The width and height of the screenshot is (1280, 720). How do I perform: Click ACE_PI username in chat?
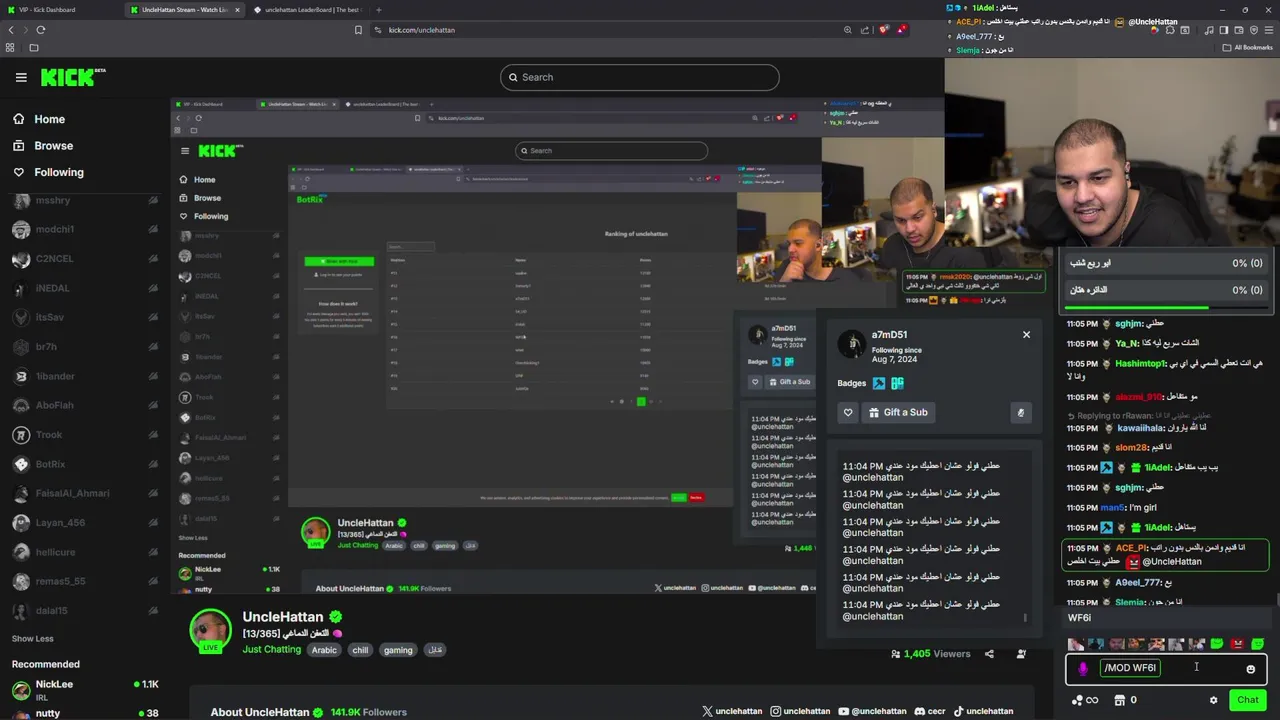pos(1132,548)
